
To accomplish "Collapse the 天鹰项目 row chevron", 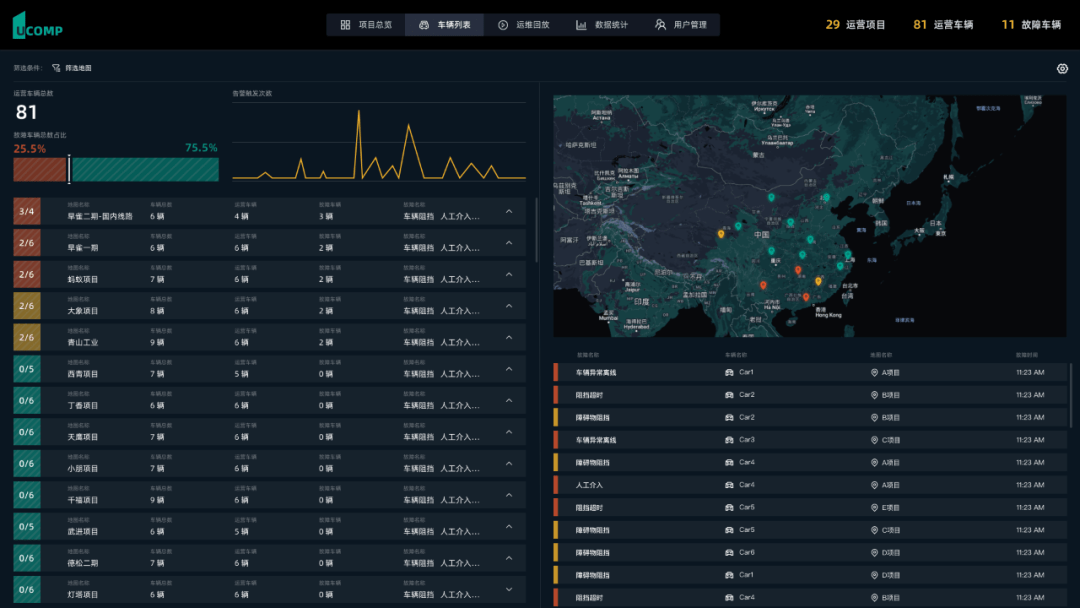I will tap(509, 432).
